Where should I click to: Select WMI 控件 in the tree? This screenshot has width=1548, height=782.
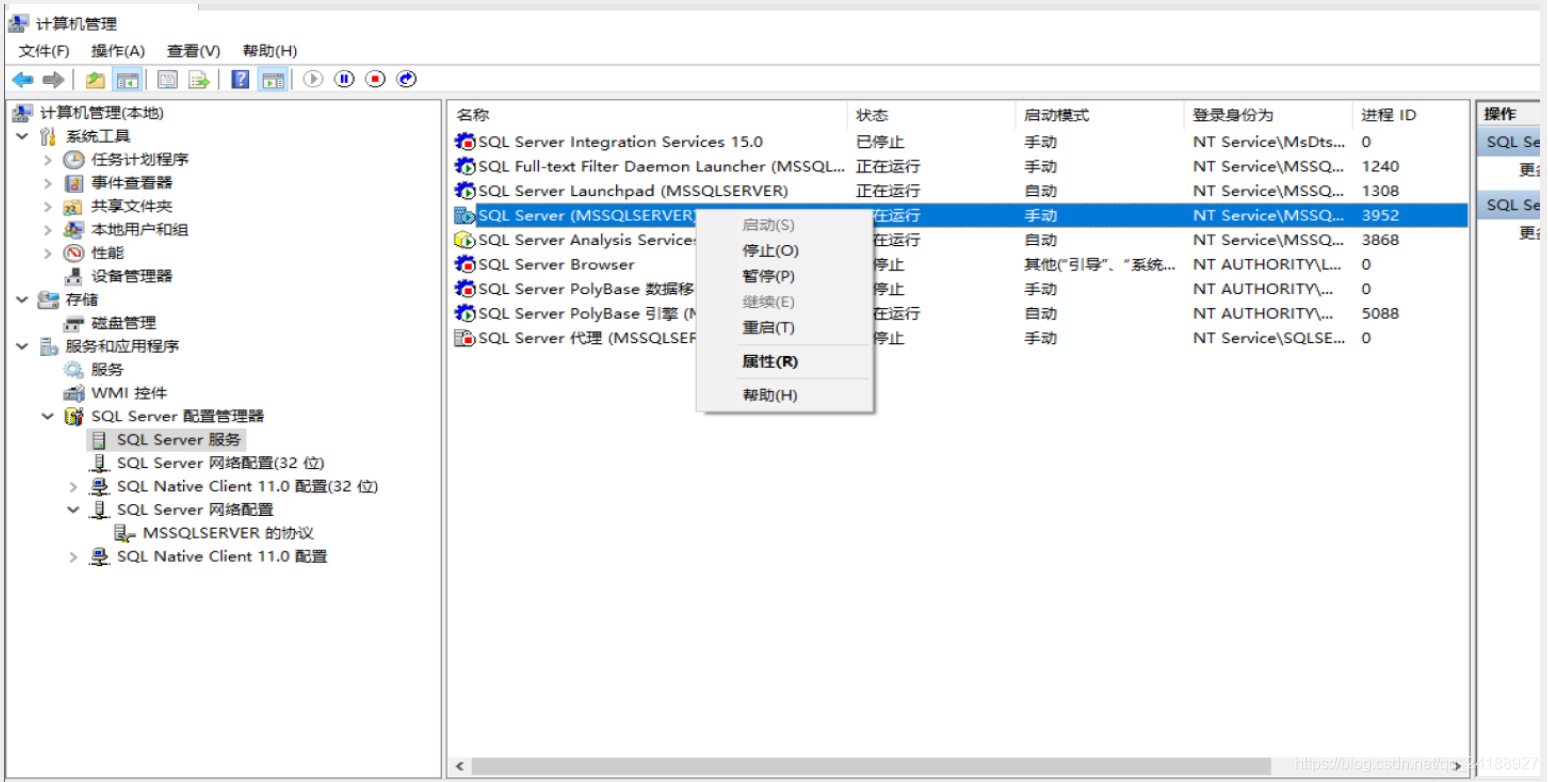click(x=129, y=393)
